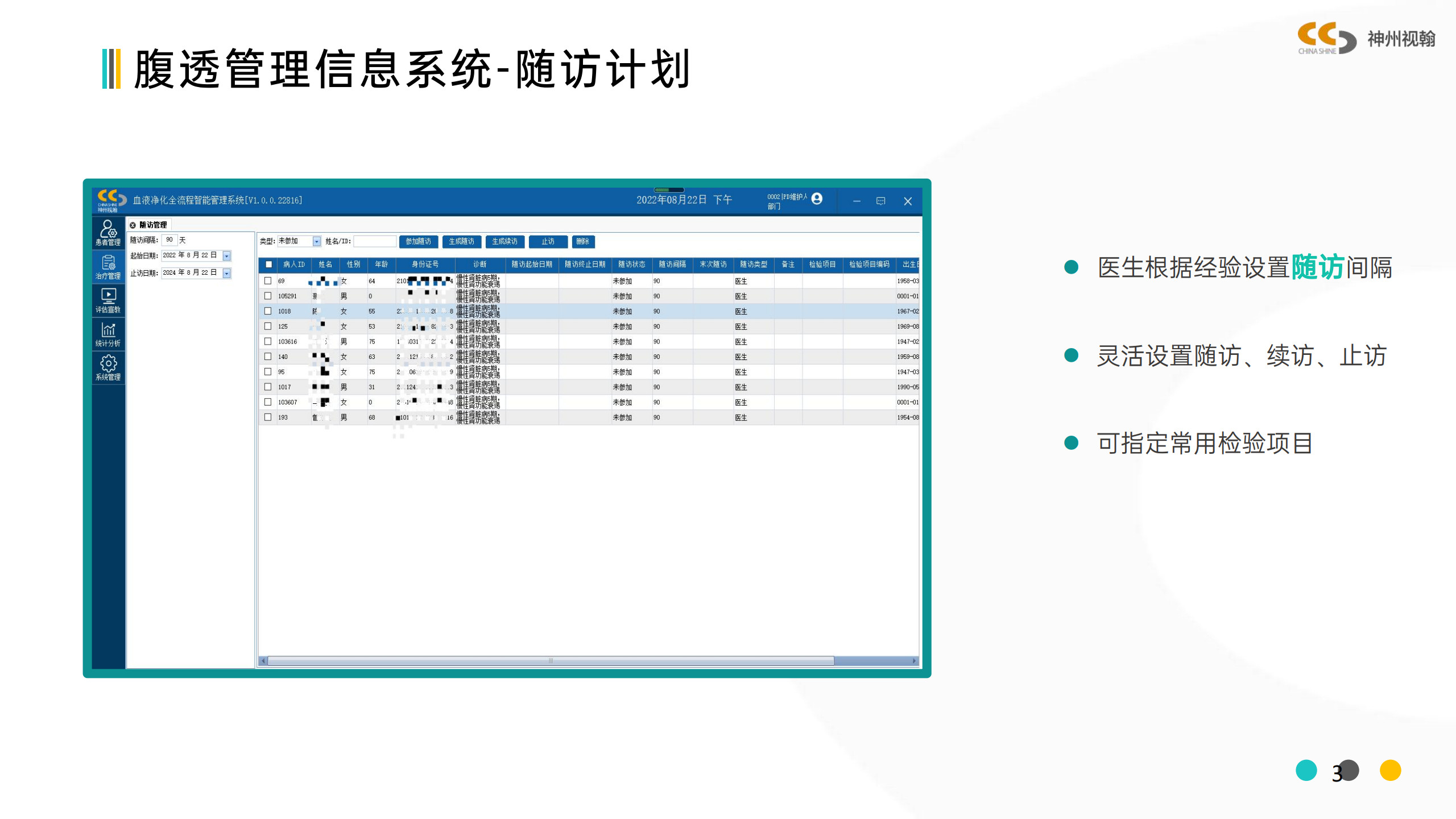
Task: Select the 随访管理 tab
Action: pos(152,225)
